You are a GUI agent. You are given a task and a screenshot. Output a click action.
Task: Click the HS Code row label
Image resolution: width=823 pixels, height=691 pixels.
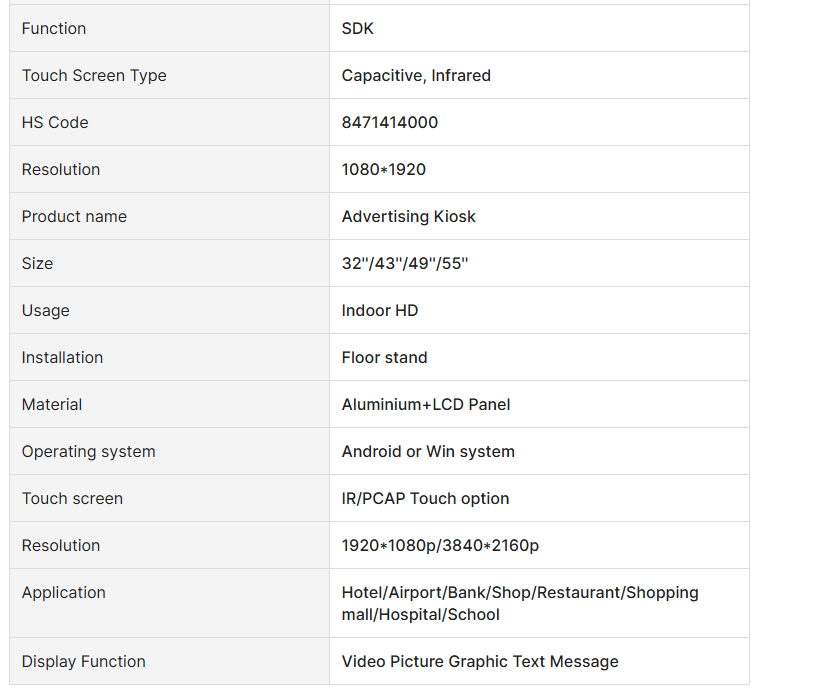[55, 122]
